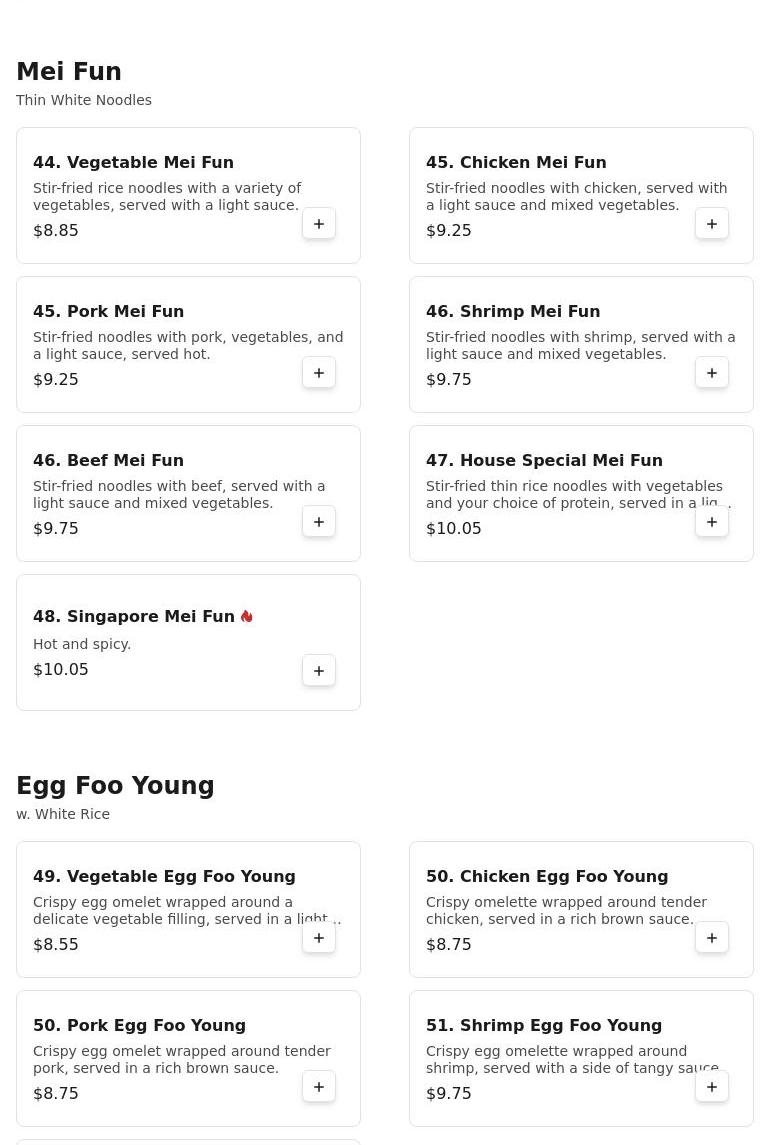The height and width of the screenshot is (1145, 770).
Task: Click the Vegetable Mei Fun $8.85 price
Action: tap(56, 231)
